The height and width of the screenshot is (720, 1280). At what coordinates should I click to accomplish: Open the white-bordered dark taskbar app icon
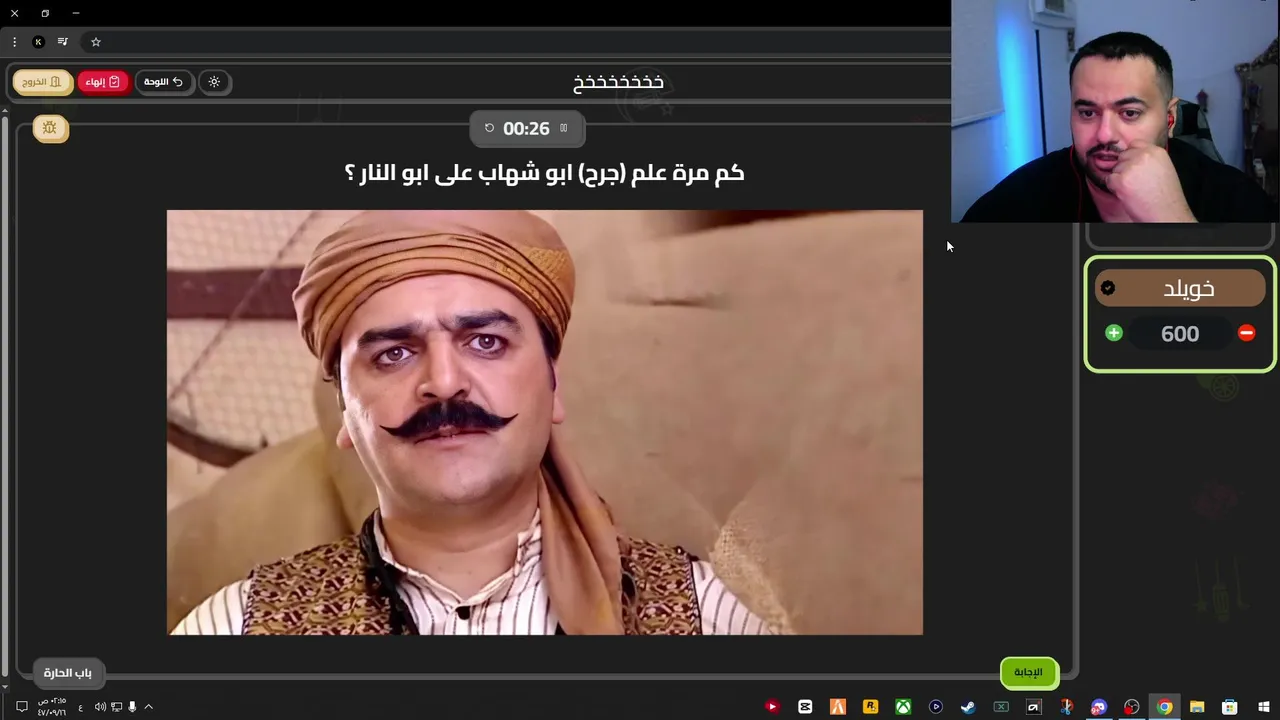(1034, 707)
